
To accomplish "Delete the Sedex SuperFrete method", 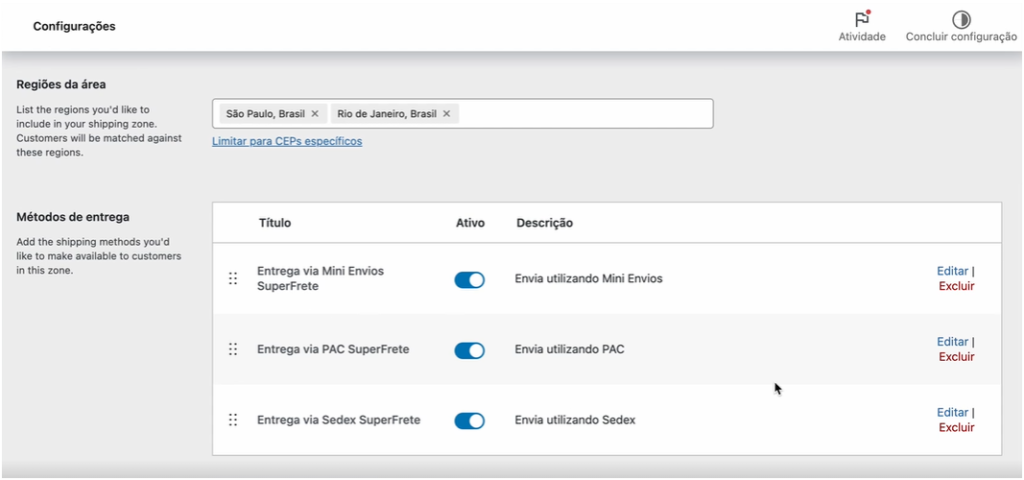I will [x=956, y=427].
